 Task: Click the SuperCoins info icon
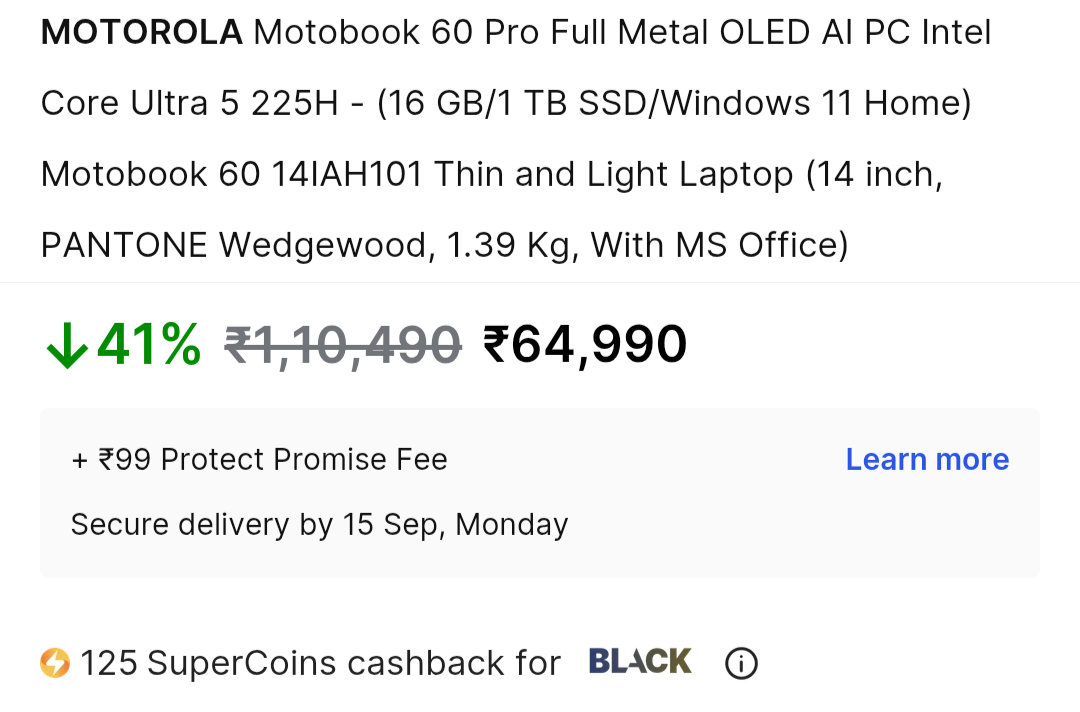tap(741, 663)
